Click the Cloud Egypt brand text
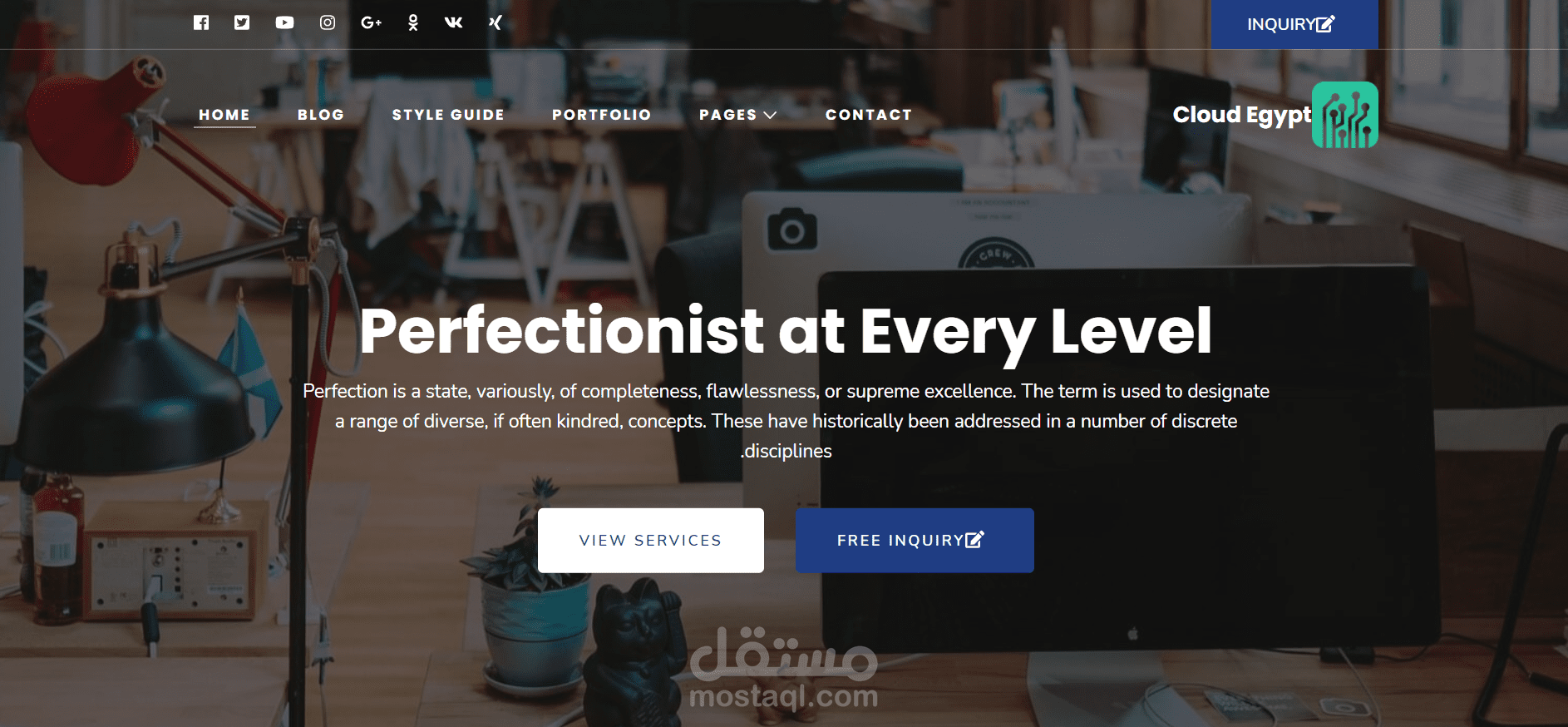 [1241, 115]
